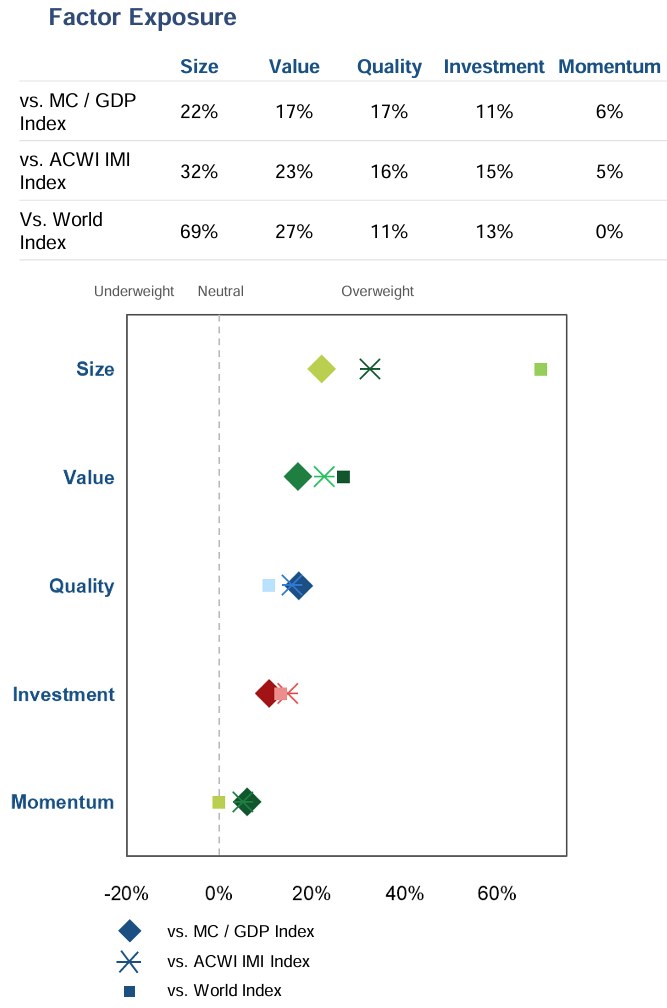
Task: Select the dark red Investment diamond marker
Action: pyautogui.click(x=268, y=693)
